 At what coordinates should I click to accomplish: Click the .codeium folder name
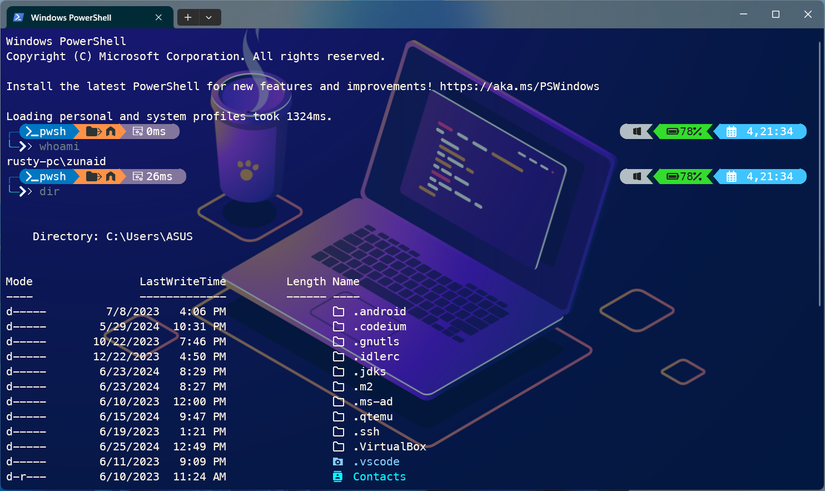pos(379,326)
